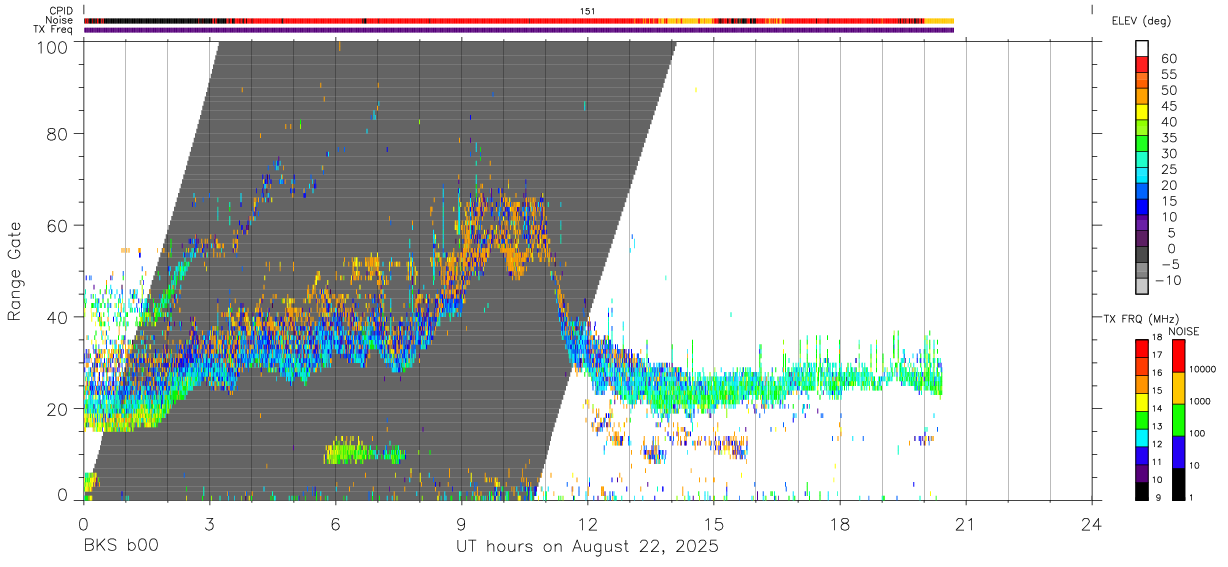1228x567 pixels.
Task: Click the 60 range gate axis tick
Action: [56, 225]
